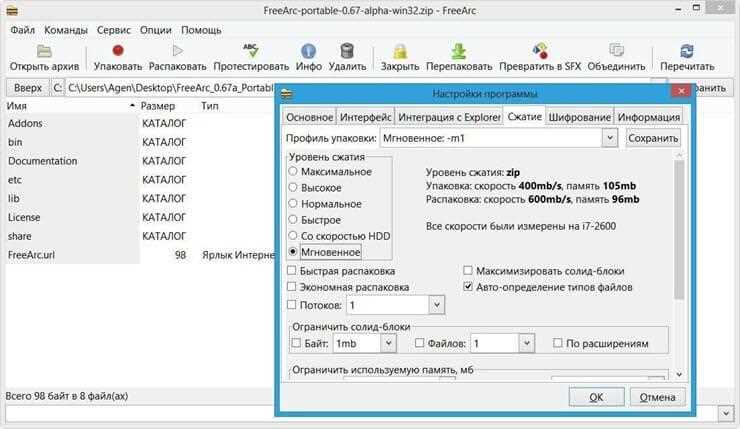Click the Repack (Перепаковать) toolbar icon
Image resolution: width=740 pixels, height=429 pixels.
[459, 51]
